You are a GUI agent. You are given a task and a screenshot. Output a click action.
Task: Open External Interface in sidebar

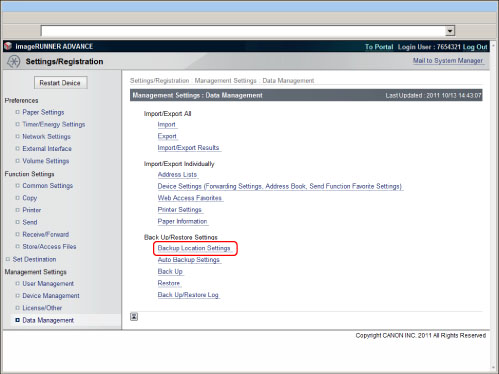pyautogui.click(x=47, y=149)
